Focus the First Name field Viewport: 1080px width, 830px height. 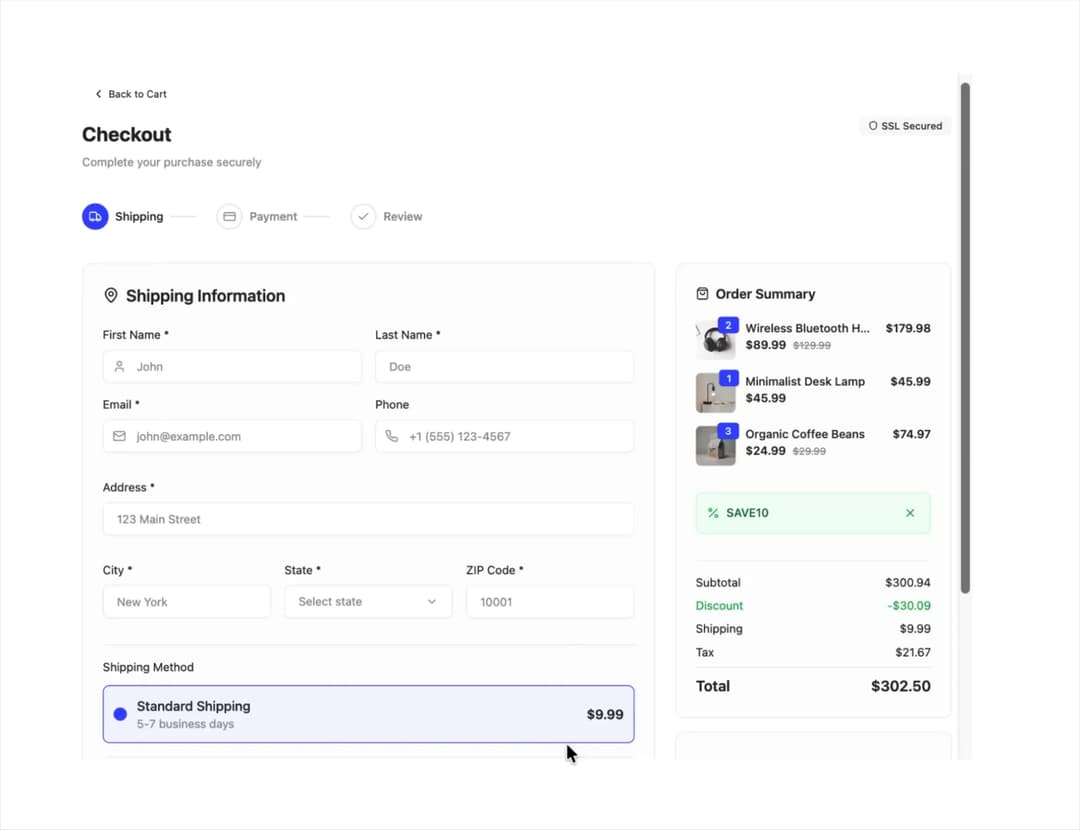click(x=232, y=366)
